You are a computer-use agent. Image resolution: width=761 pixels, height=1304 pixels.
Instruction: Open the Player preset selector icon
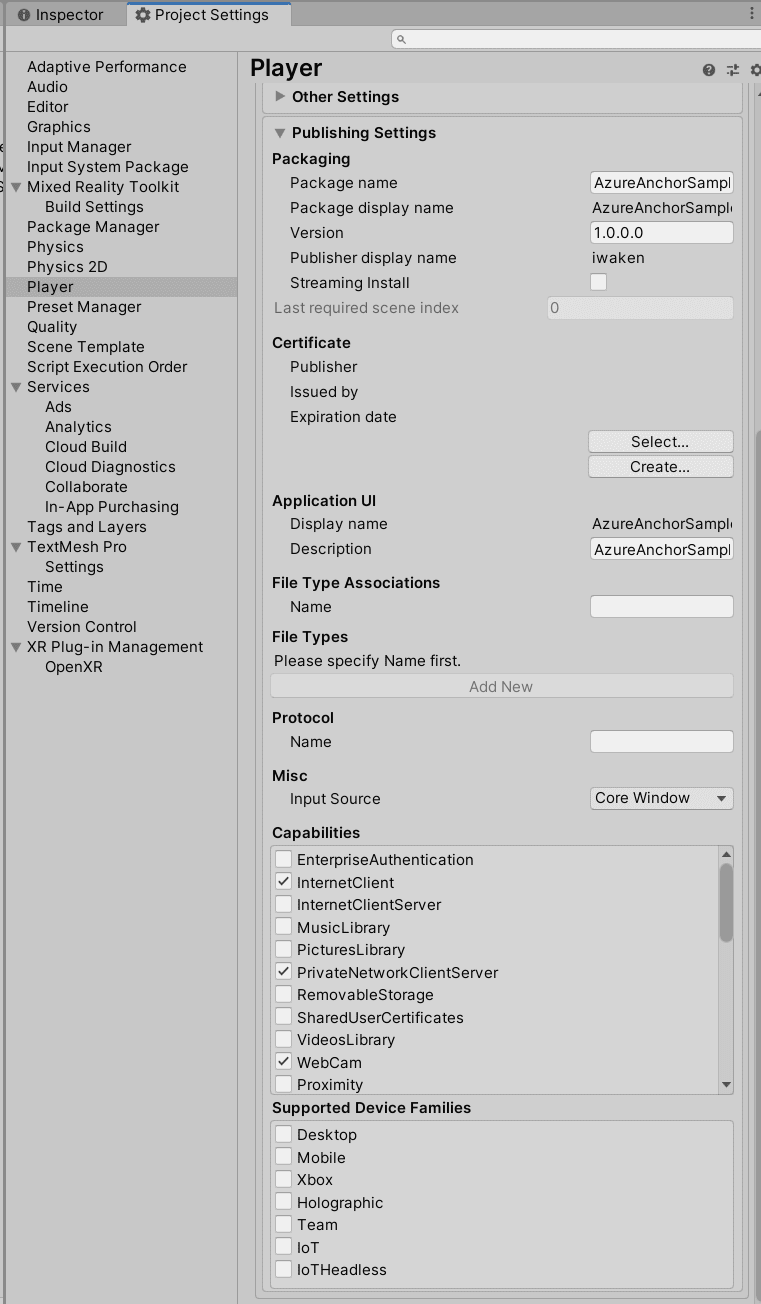click(x=733, y=70)
